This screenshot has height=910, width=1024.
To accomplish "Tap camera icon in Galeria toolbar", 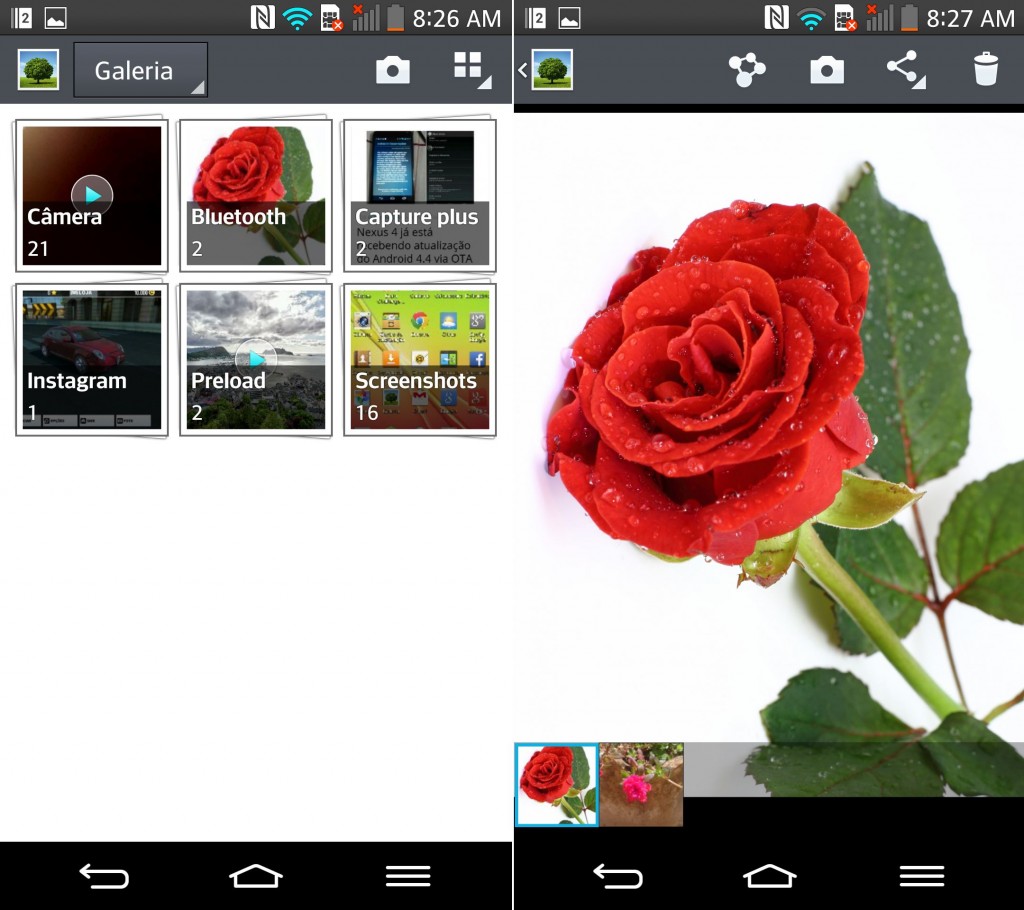I will (x=392, y=69).
